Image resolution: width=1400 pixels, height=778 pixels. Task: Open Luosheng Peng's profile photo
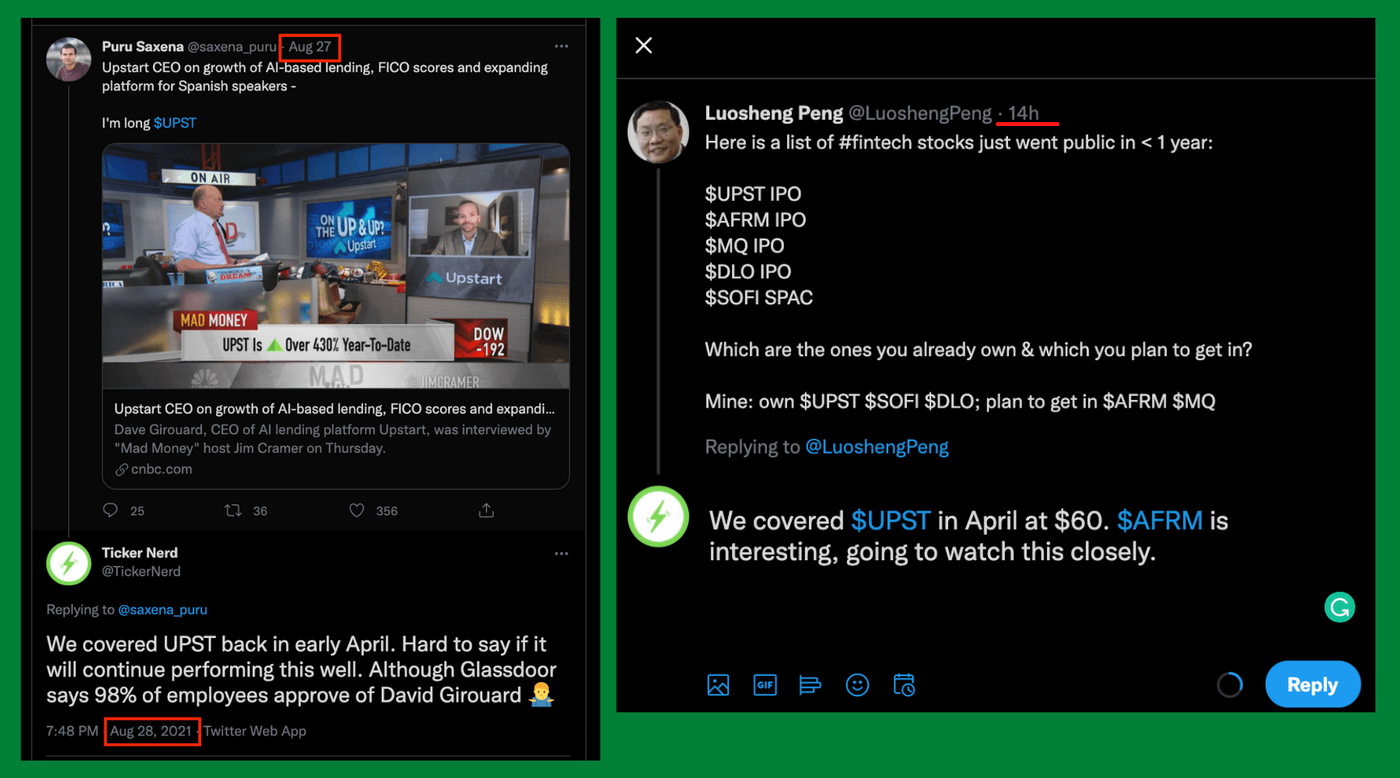pyautogui.click(x=658, y=131)
